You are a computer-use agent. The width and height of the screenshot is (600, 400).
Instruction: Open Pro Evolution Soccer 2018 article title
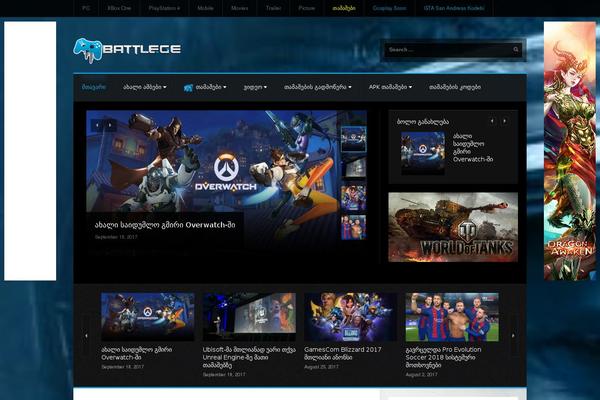click(443, 358)
